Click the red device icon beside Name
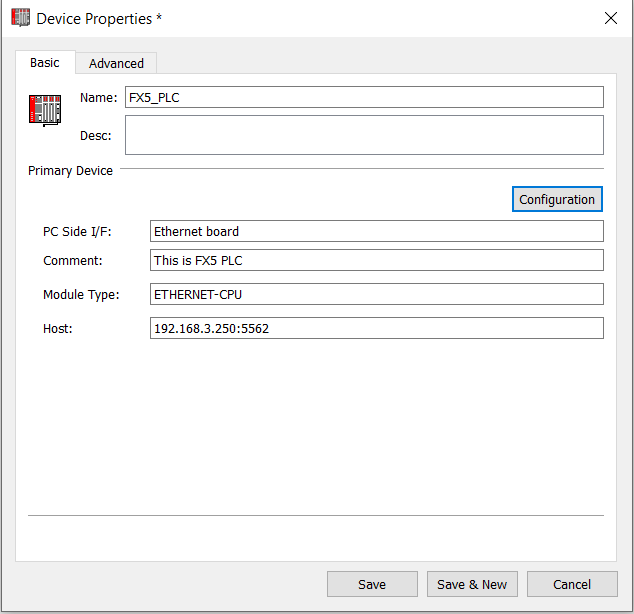This screenshot has width=634, height=614. click(45, 110)
